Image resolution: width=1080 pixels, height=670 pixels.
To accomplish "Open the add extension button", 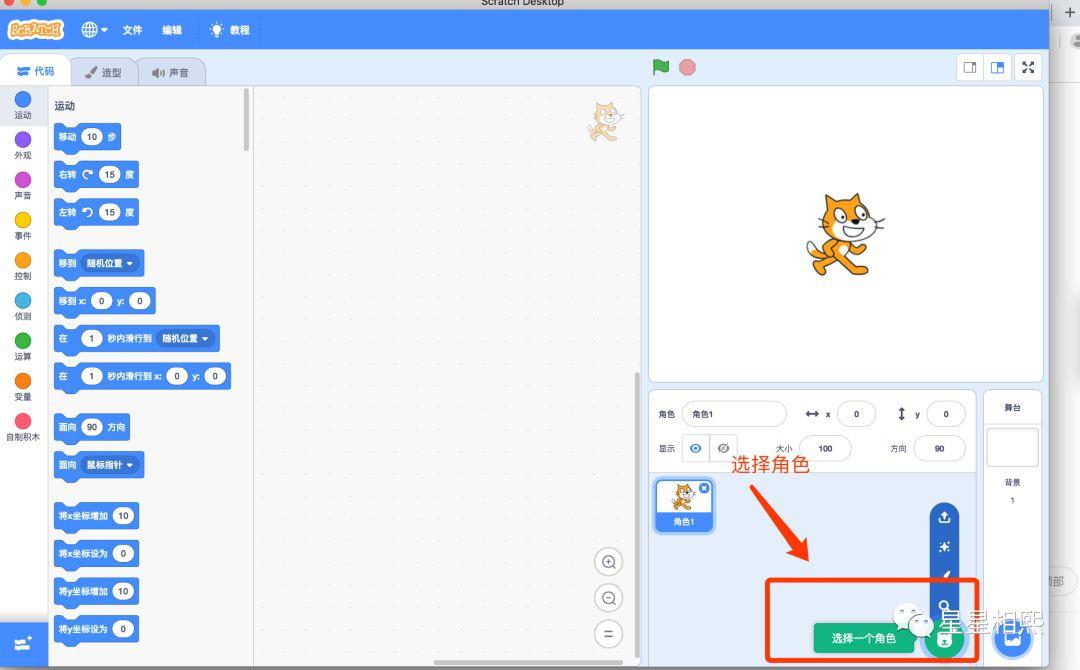I will 23,644.
